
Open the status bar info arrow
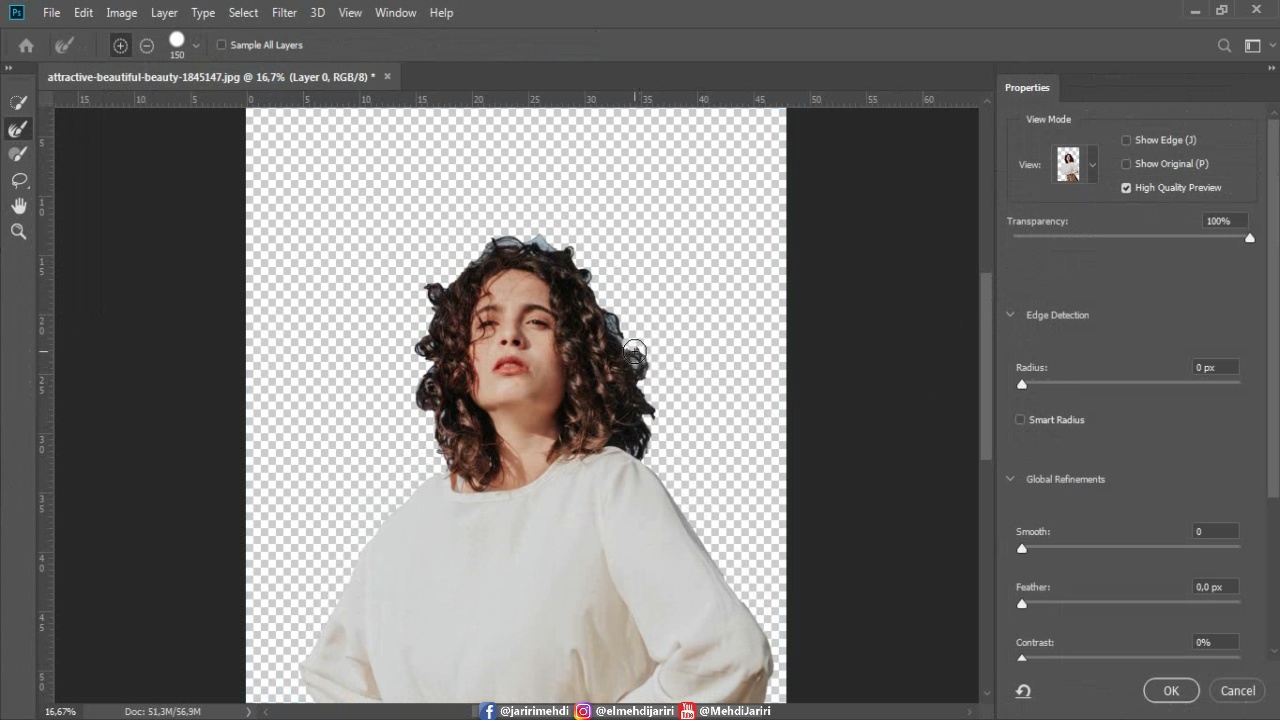(249, 711)
